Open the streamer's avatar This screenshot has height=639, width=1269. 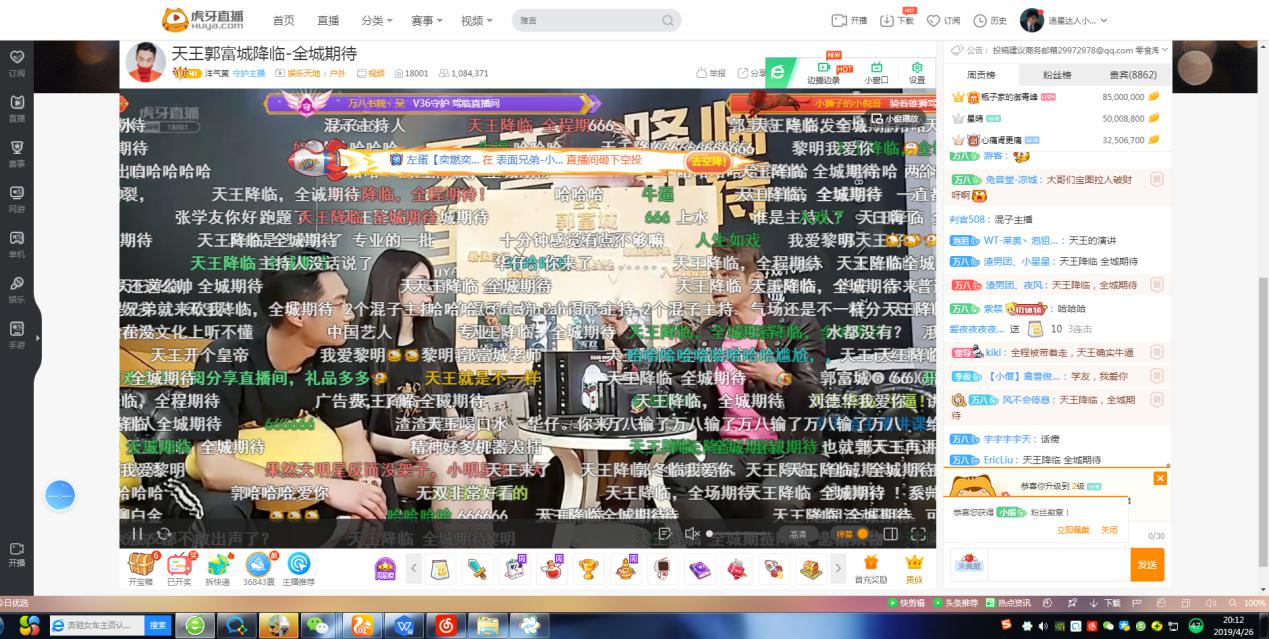point(146,63)
